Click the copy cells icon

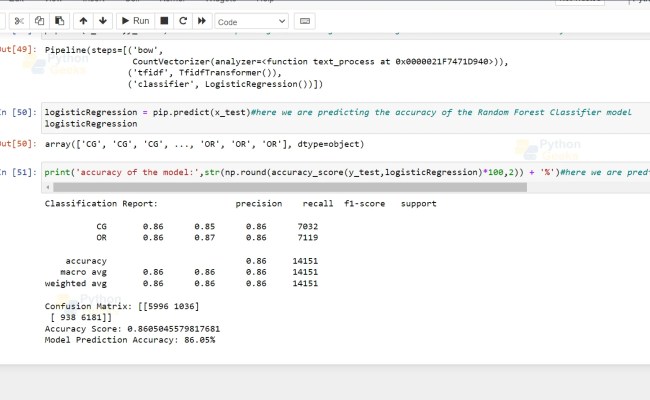[39, 21]
